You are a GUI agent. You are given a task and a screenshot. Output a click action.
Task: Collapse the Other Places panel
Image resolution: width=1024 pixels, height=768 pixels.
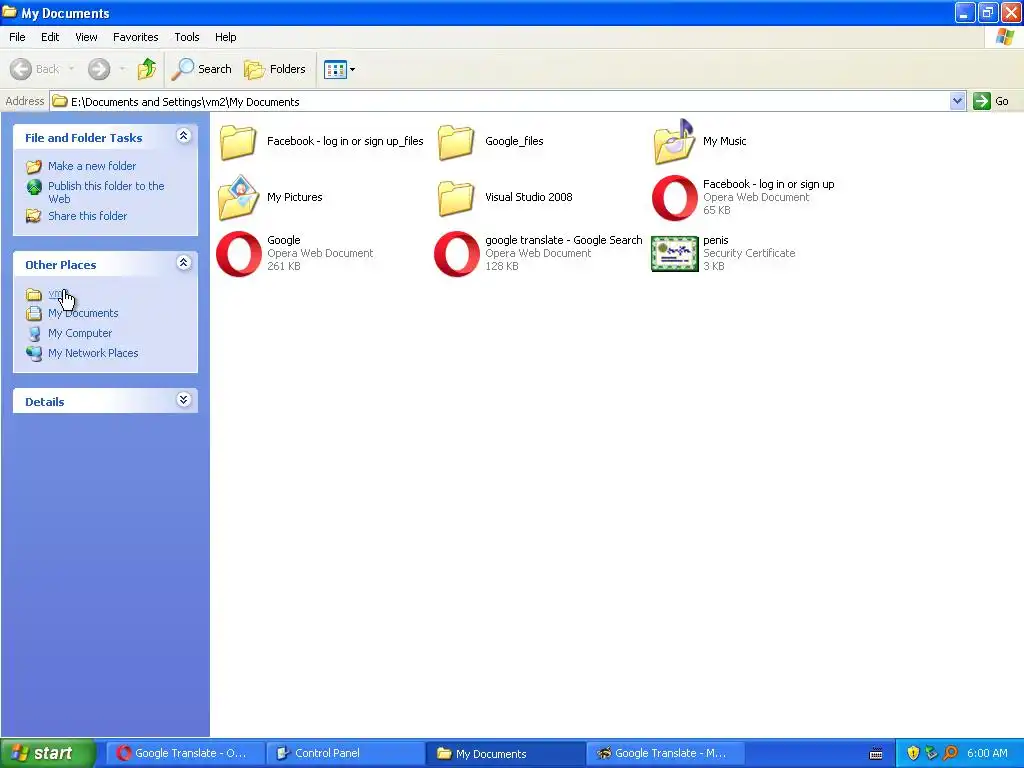184,263
